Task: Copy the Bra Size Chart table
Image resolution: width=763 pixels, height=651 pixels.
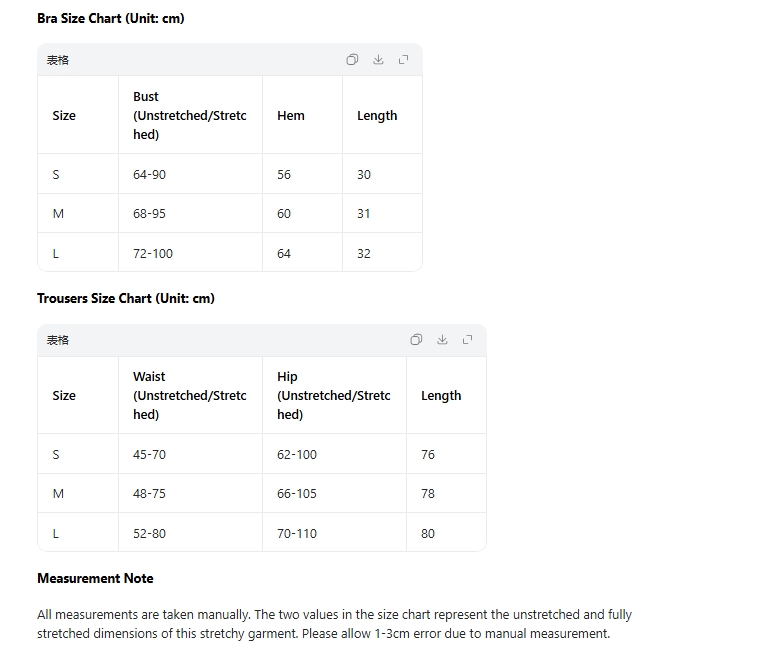Action: coord(352,60)
